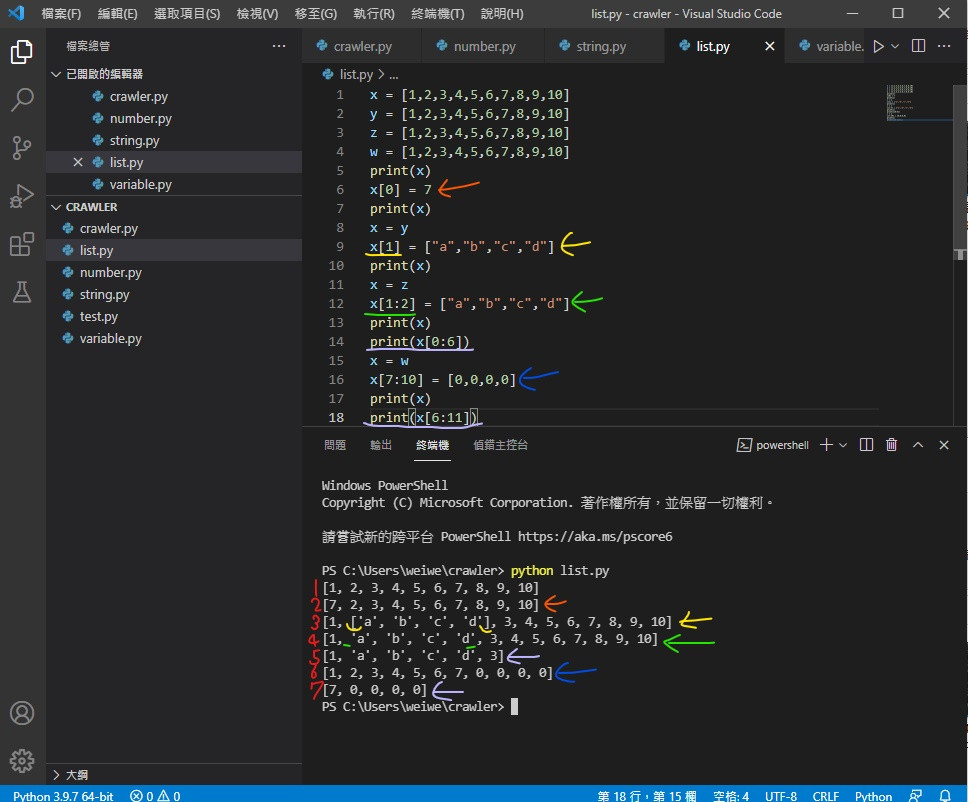Go to line via cursor position indicator
968x802 pixels.
646,795
